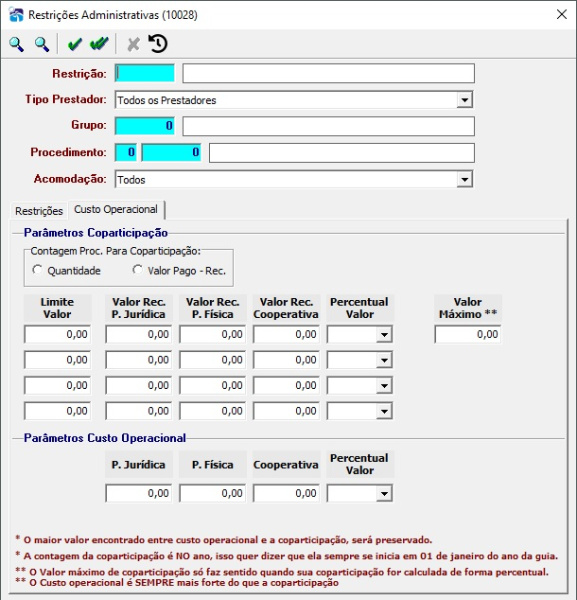Open third row Percentual Valor dropdown in Coparticipação
Viewport: 577px width, 600px height.
tap(384, 386)
